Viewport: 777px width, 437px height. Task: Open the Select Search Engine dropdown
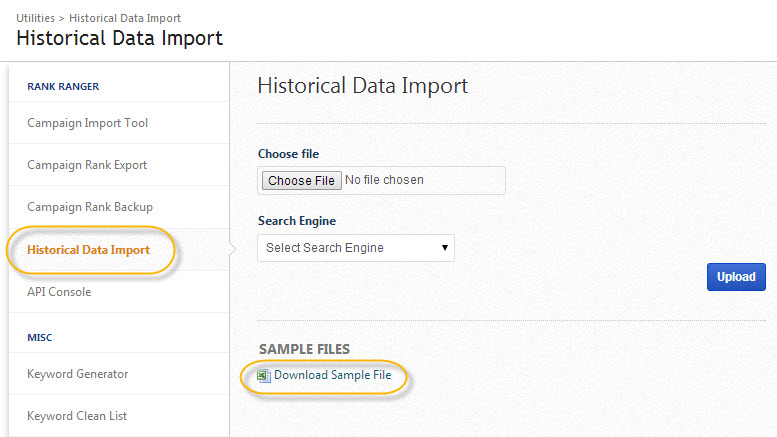pos(355,248)
